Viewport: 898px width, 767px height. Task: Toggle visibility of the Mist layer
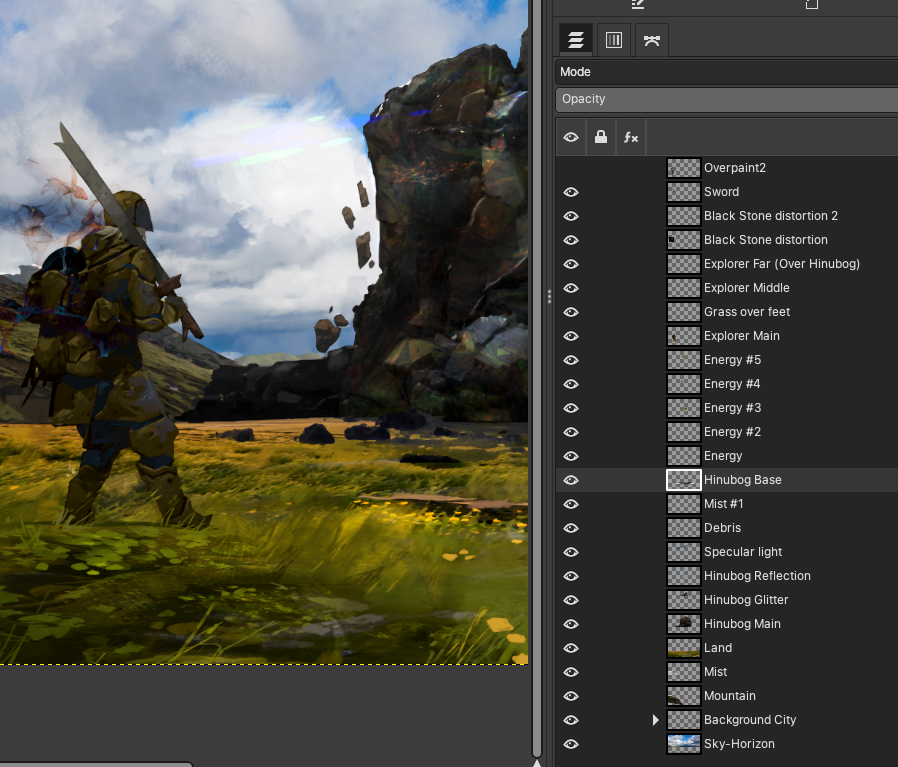click(571, 672)
